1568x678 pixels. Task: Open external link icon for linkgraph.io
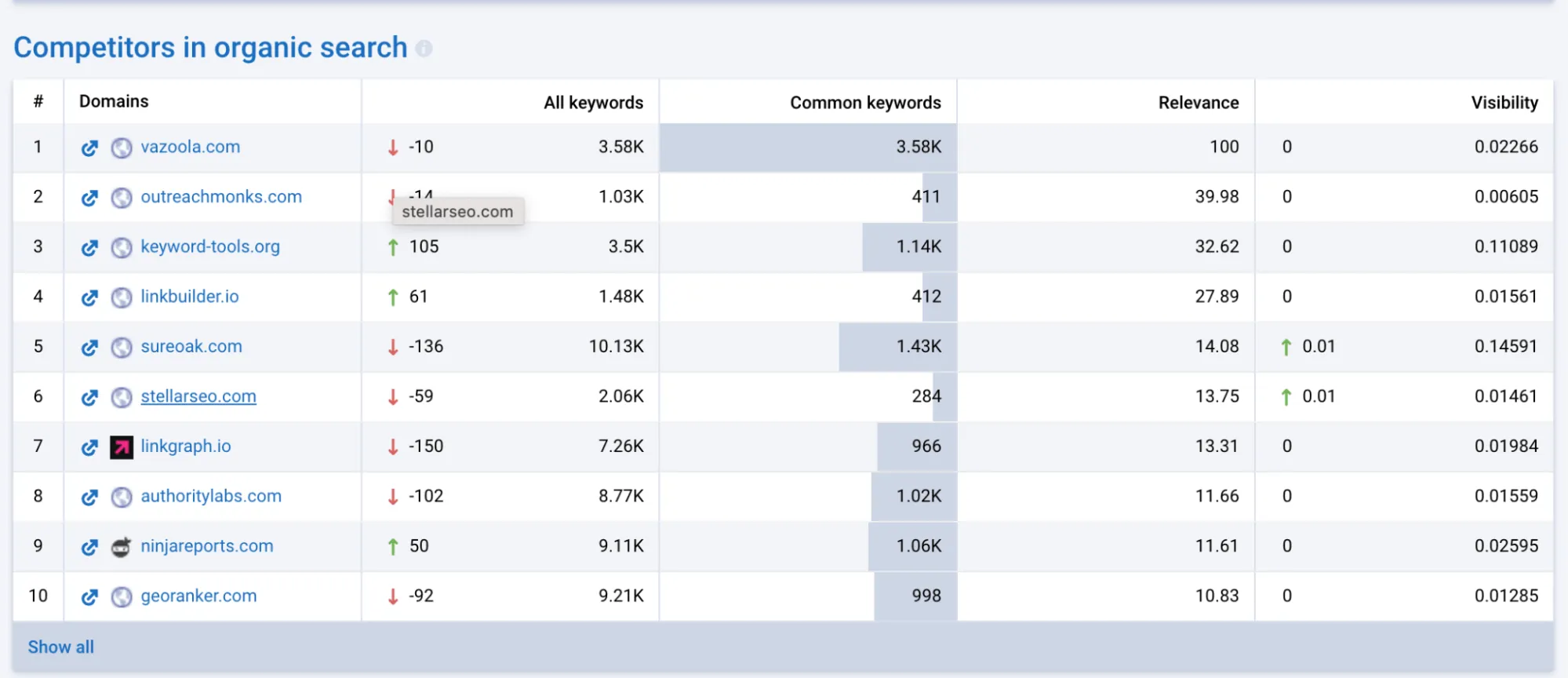click(x=89, y=447)
